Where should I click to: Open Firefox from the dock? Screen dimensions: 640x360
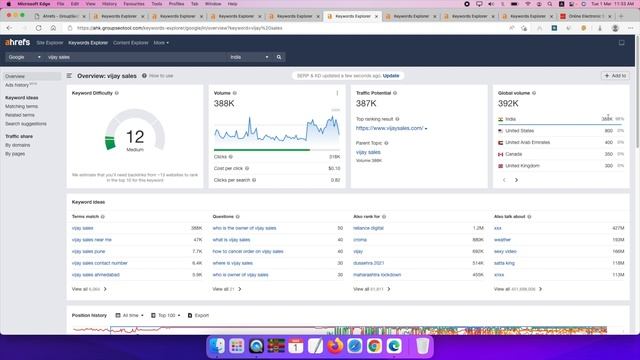[335, 346]
